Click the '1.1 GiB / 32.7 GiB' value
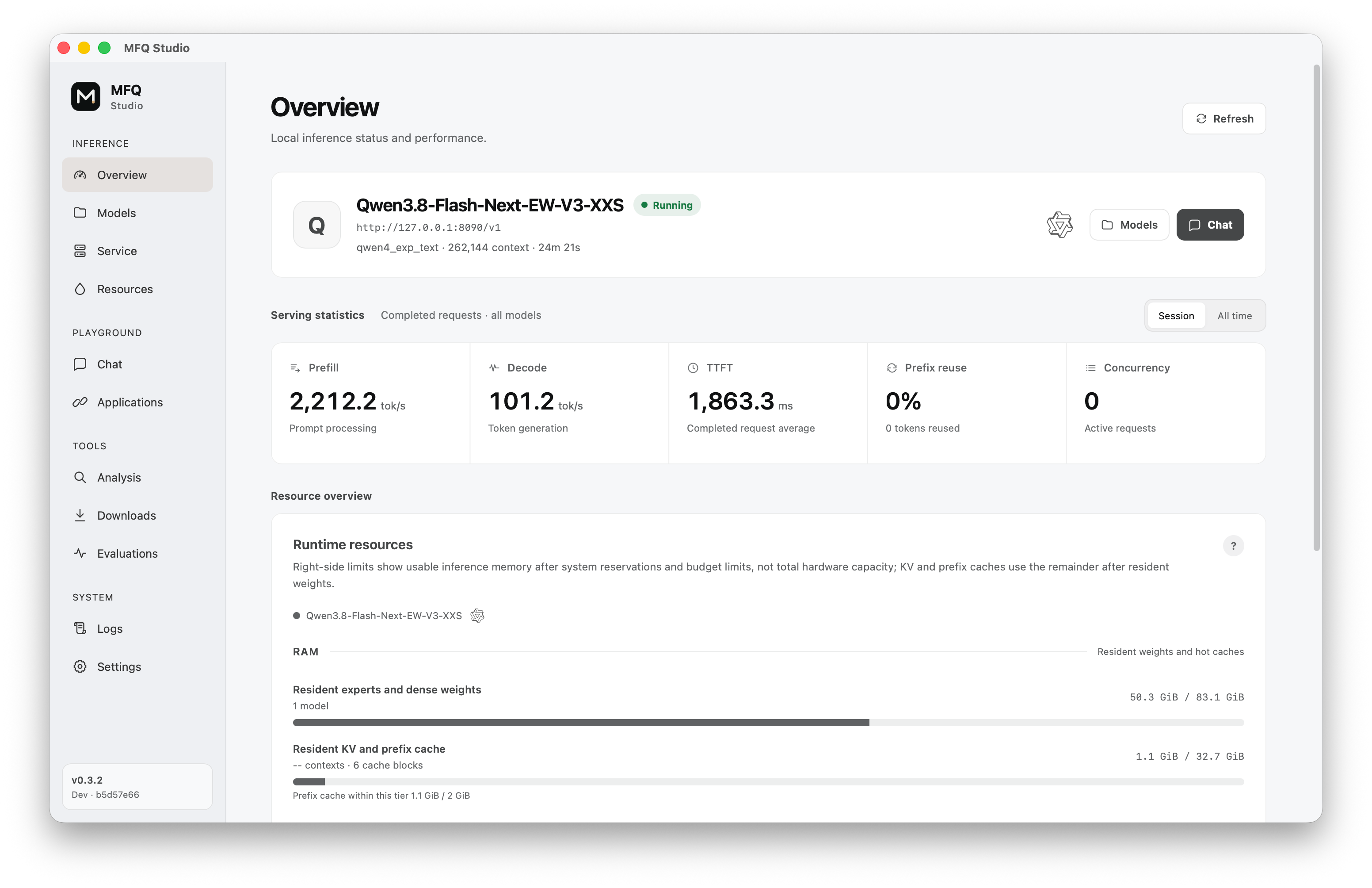The height and width of the screenshot is (888, 1372). [x=1189, y=756]
